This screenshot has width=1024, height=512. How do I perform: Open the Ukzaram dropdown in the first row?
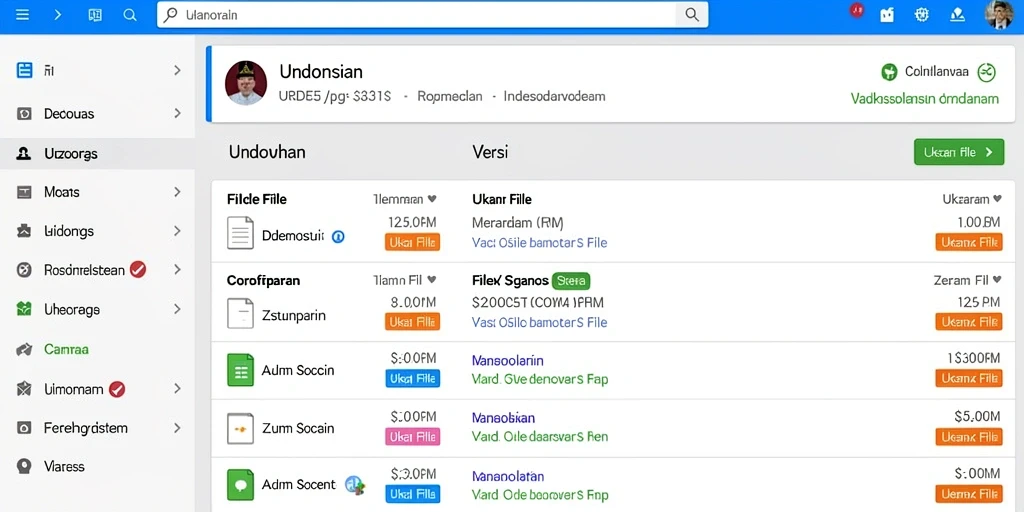tap(972, 199)
